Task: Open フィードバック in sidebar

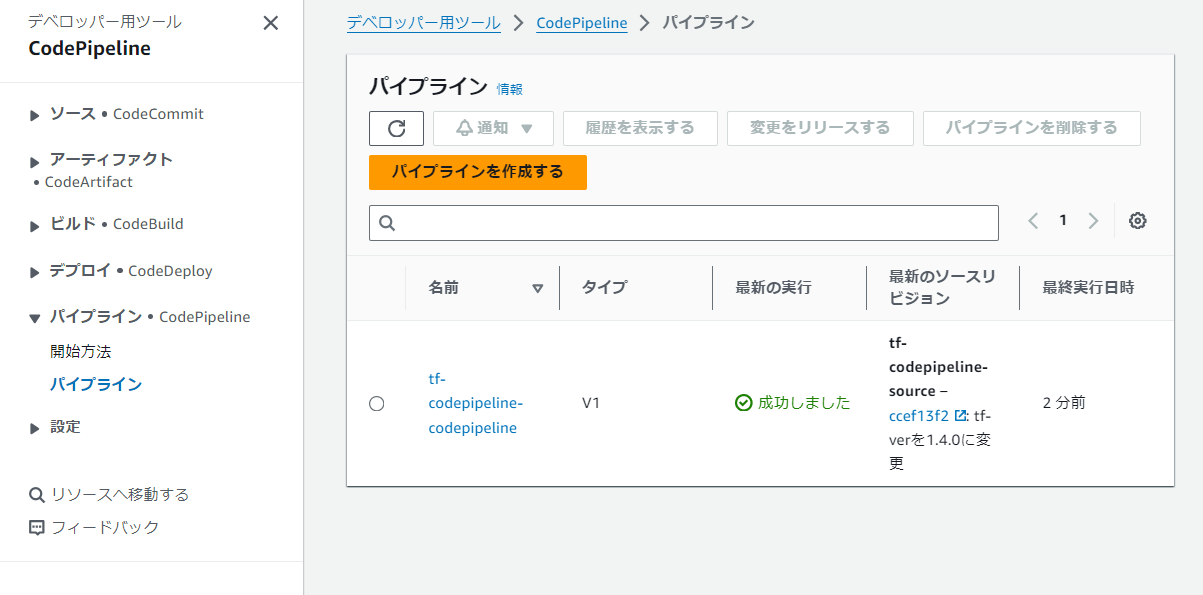Action: pos(105,527)
